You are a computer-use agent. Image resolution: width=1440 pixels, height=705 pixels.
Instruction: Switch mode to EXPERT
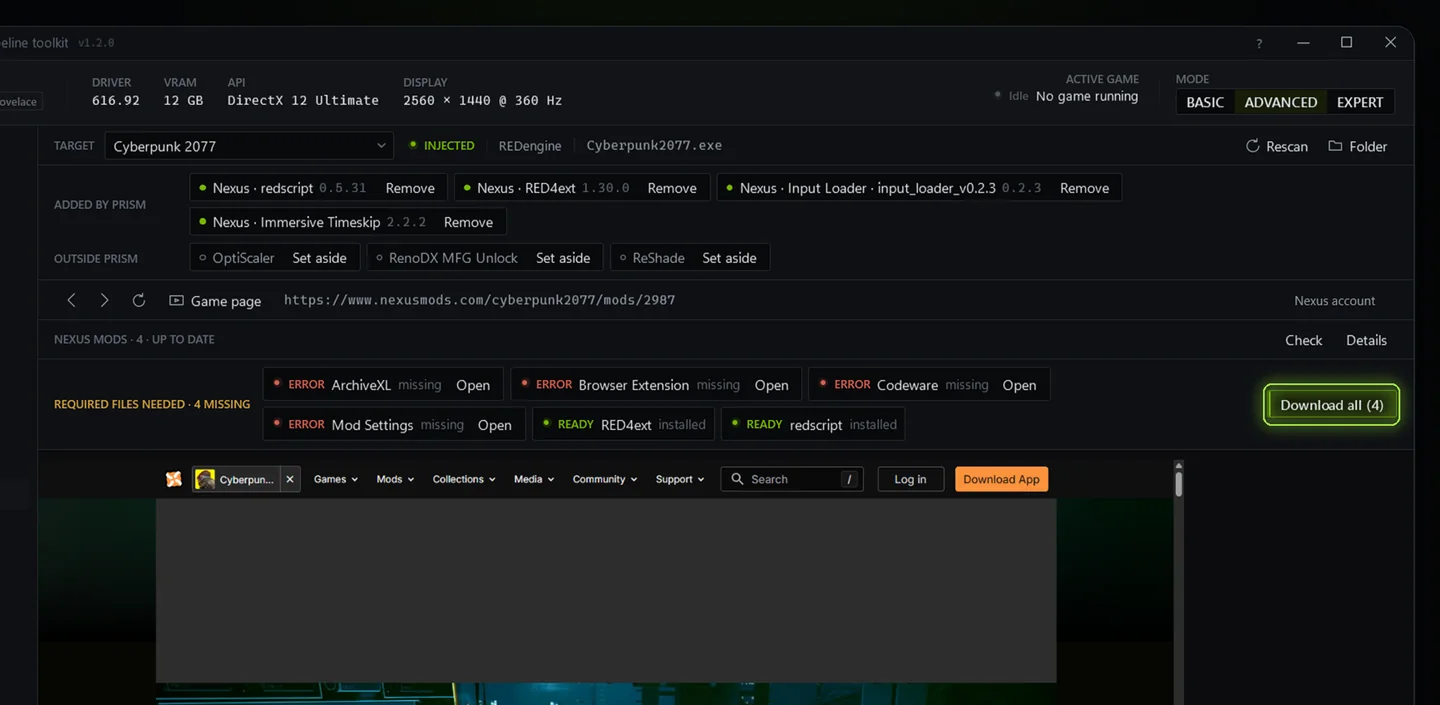click(x=1360, y=102)
